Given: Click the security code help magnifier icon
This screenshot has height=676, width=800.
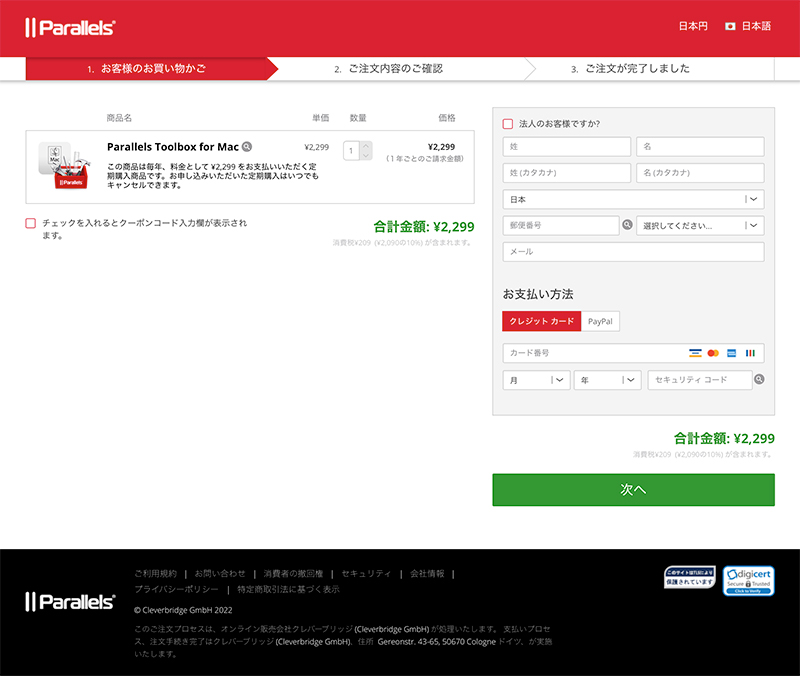Looking at the screenshot, I should coord(759,379).
